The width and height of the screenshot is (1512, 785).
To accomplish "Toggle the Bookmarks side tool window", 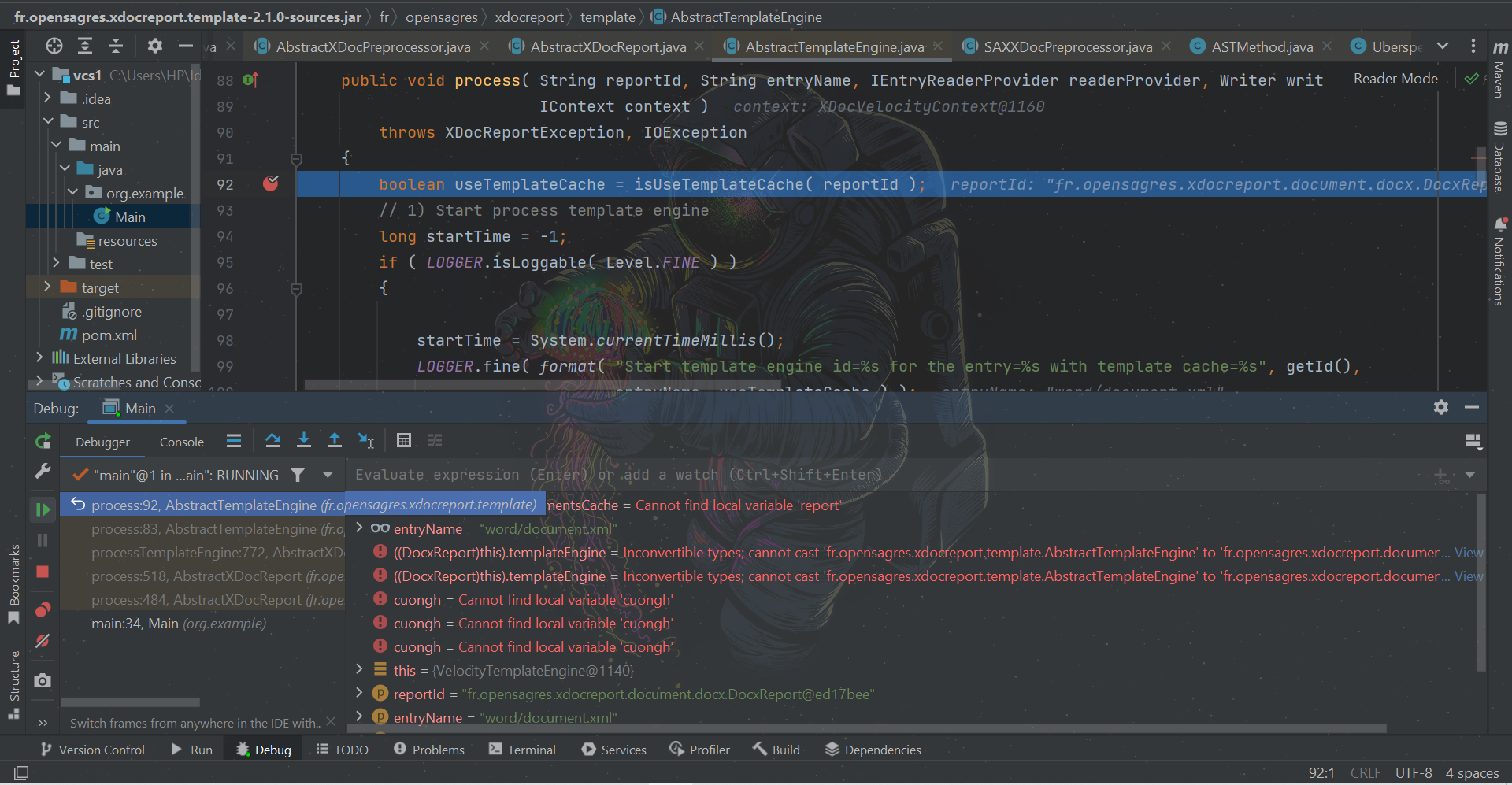I will coord(13,584).
